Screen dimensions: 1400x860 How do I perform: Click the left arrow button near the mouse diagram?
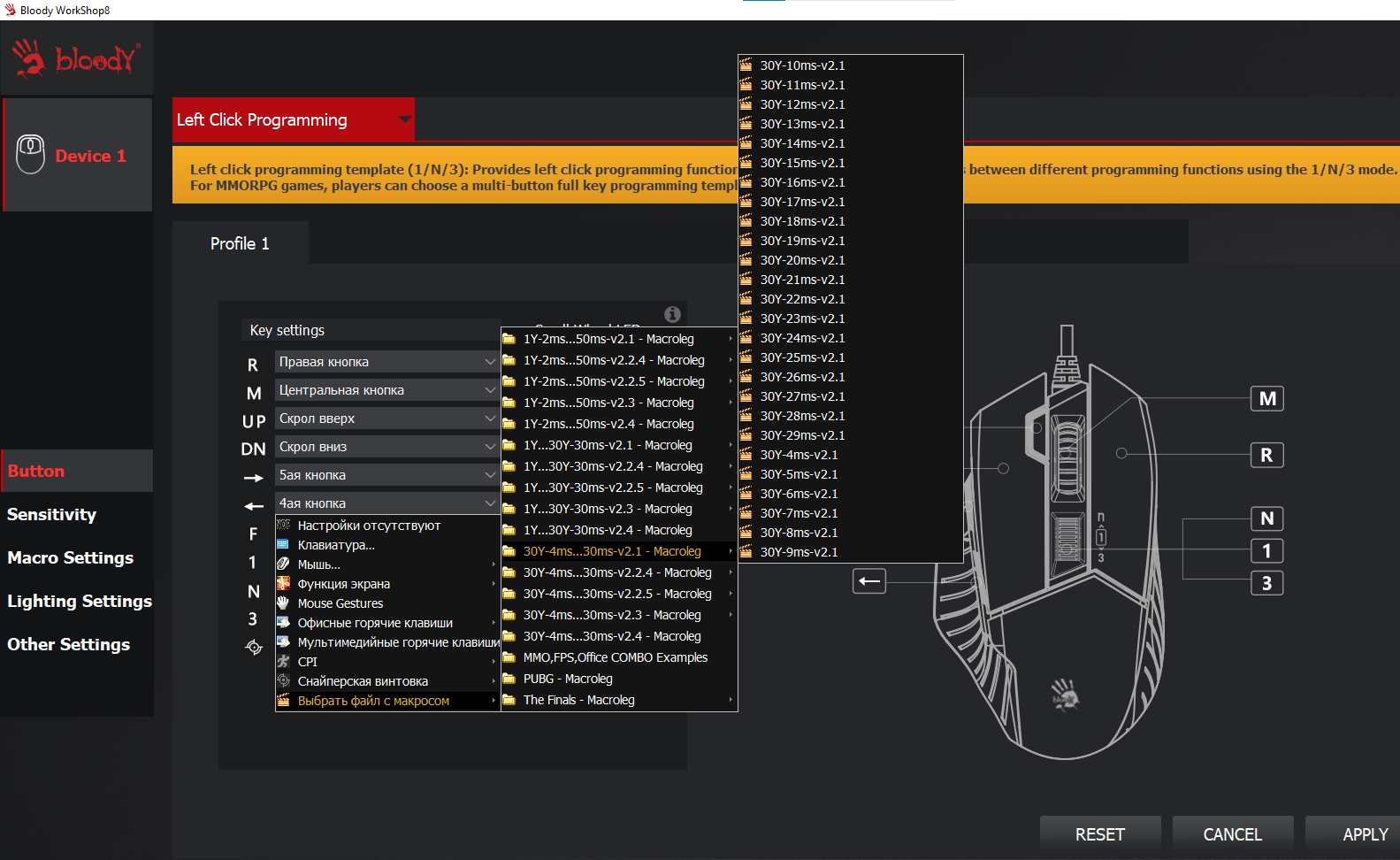pyautogui.click(x=869, y=581)
